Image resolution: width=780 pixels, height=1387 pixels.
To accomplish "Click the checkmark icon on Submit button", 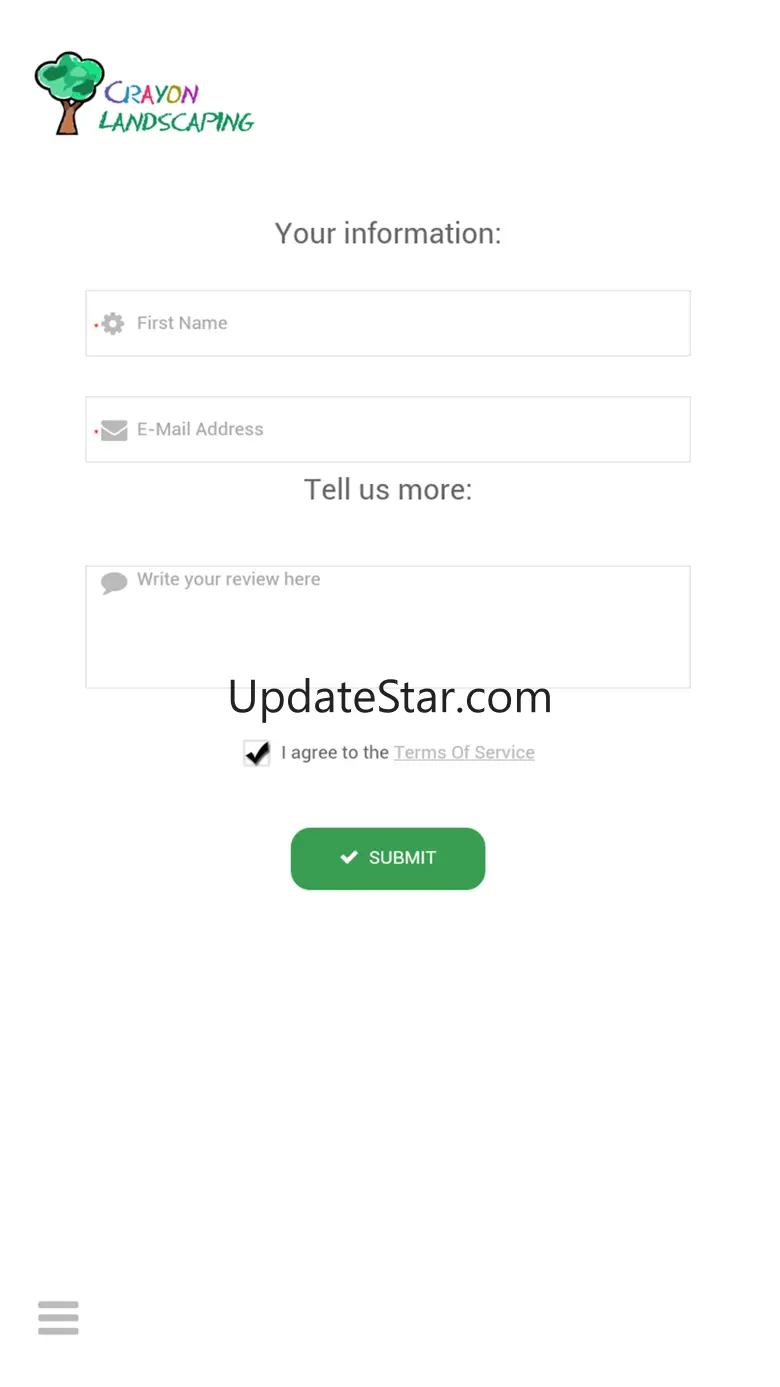I will coord(349,857).
